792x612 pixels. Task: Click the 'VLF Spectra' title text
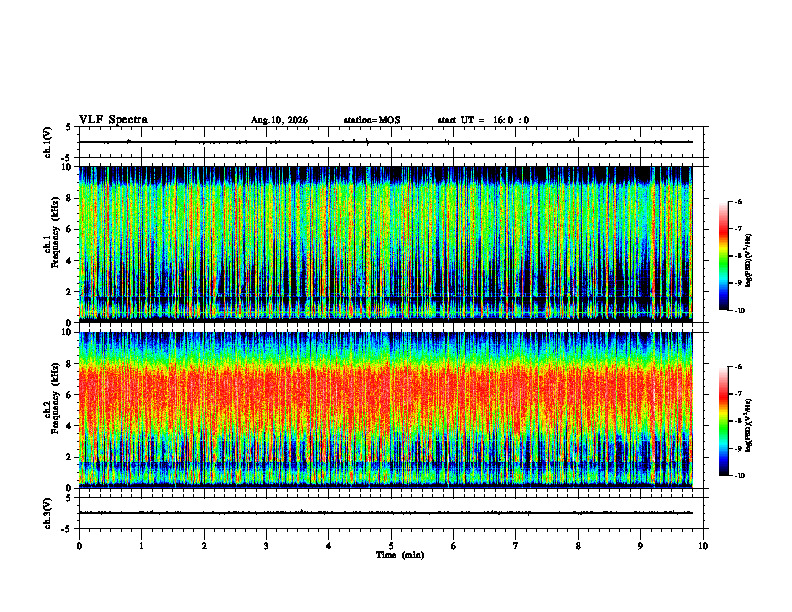point(113,119)
